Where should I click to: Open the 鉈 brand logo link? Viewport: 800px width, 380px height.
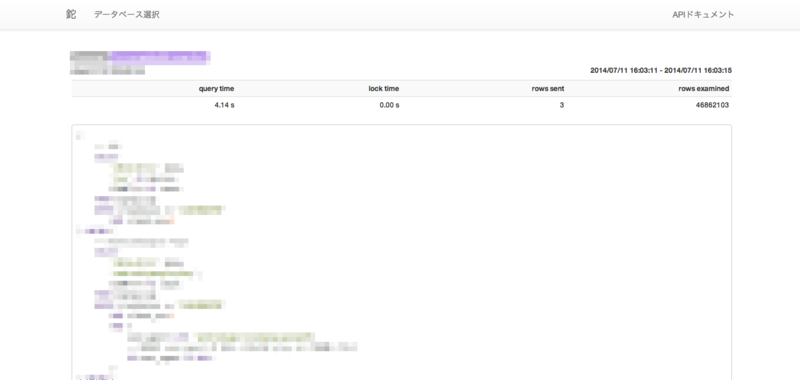(71, 14)
